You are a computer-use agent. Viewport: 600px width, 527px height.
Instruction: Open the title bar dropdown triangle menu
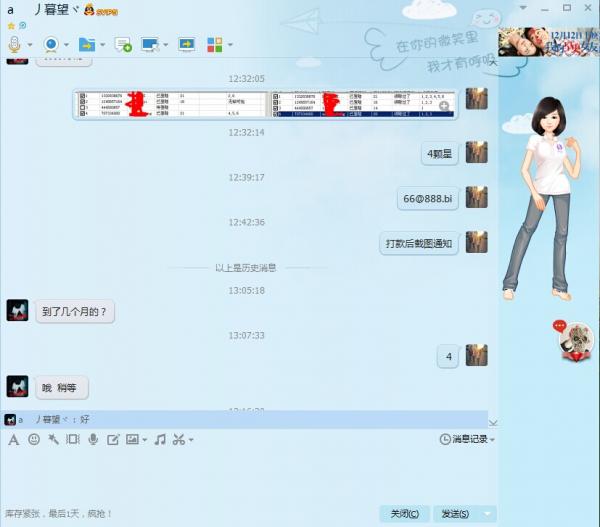(x=523, y=8)
